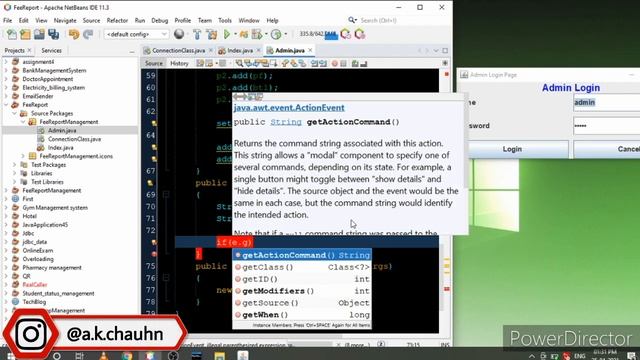Image resolution: width=640 pixels, height=360 pixels.
Task: Click the New File toolbar icon
Action: pyautogui.click(x=12, y=35)
